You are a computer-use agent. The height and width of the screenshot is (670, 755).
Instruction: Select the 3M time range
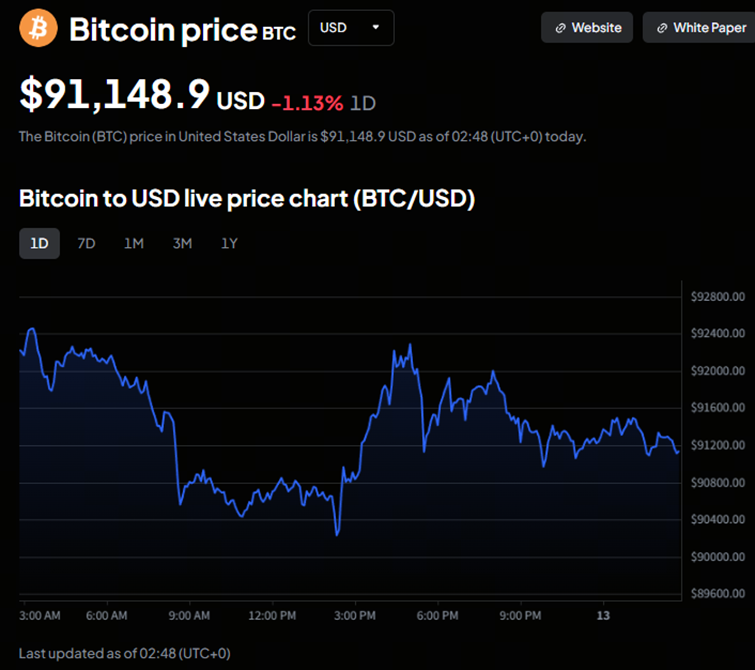[182, 243]
